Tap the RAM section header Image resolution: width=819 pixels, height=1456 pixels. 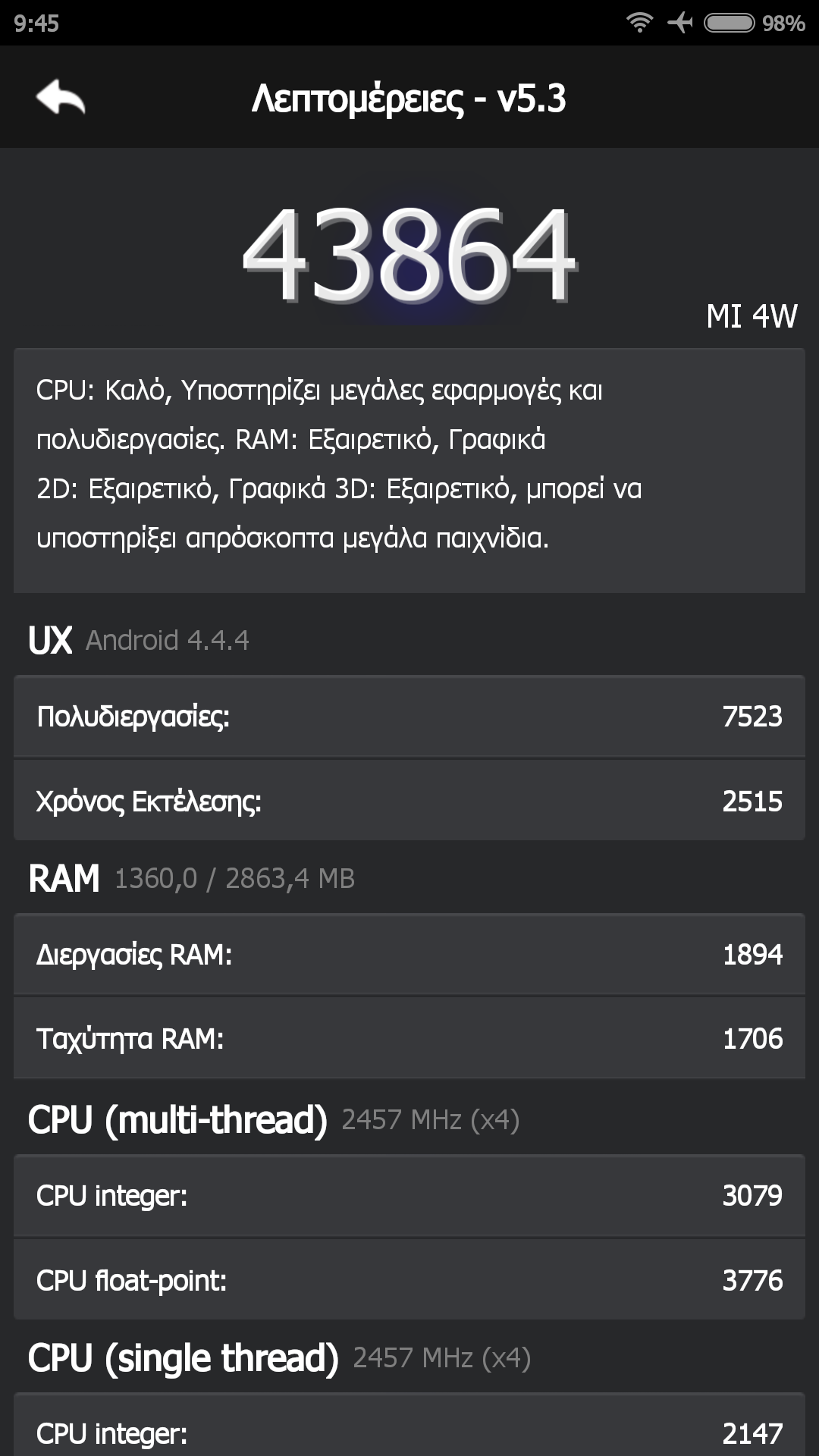pos(191,878)
